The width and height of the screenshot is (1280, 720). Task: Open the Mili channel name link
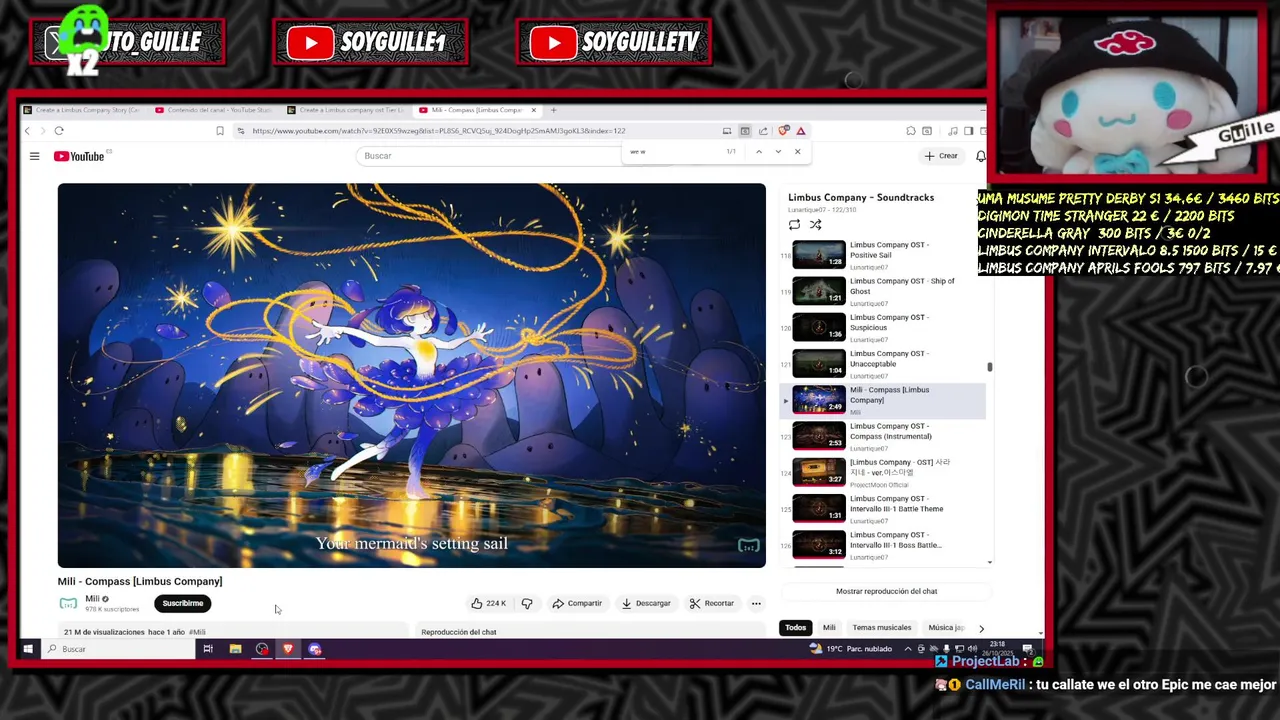[92, 599]
